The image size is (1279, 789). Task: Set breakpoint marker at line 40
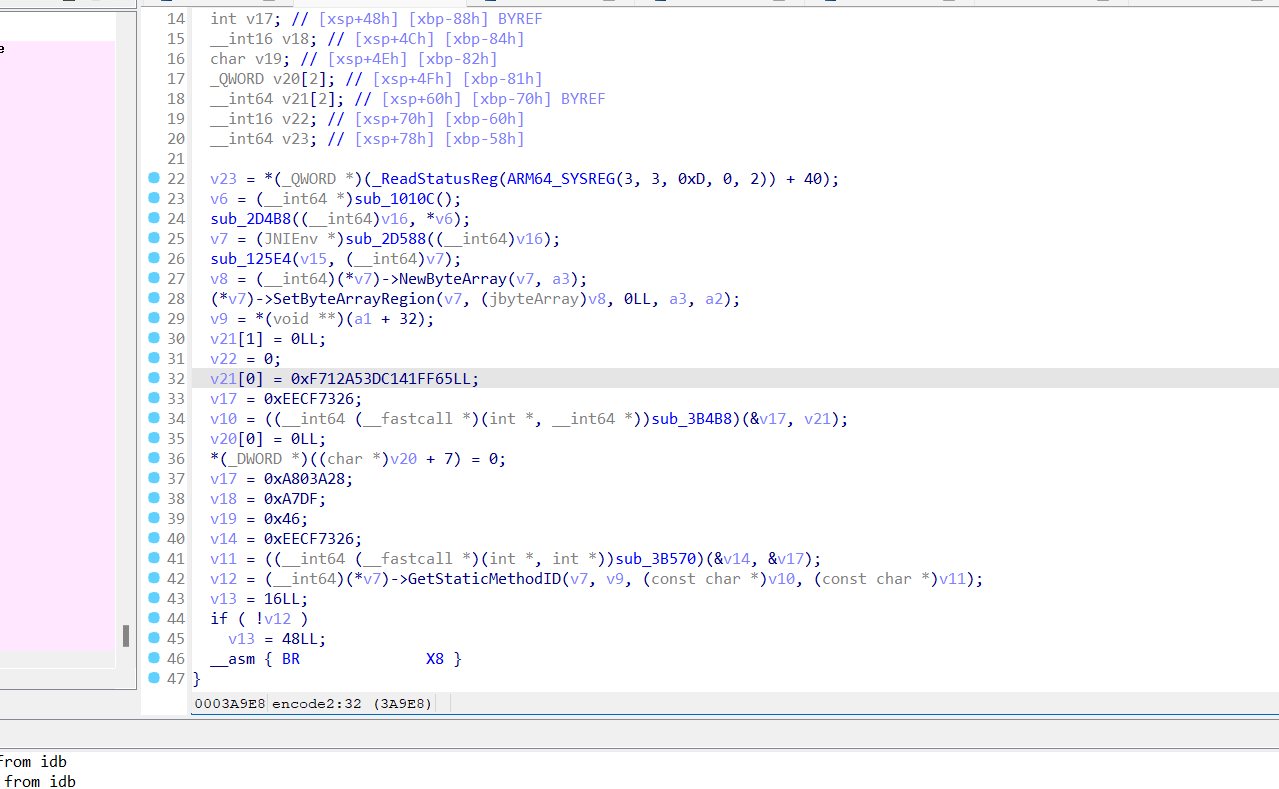(x=154, y=538)
